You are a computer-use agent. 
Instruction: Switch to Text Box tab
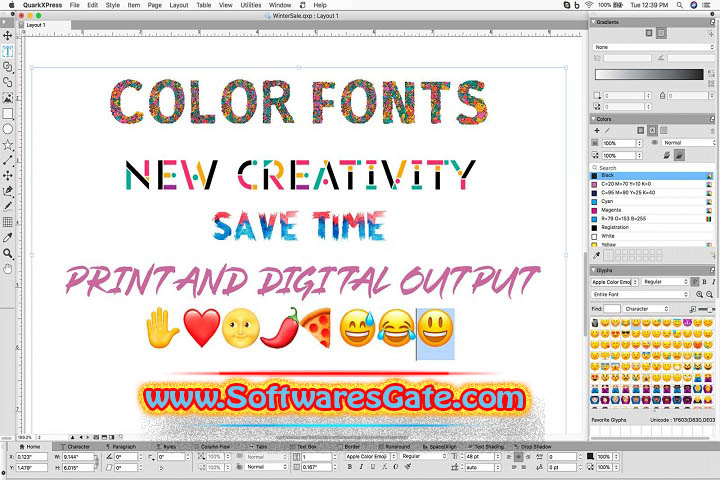pos(304,446)
